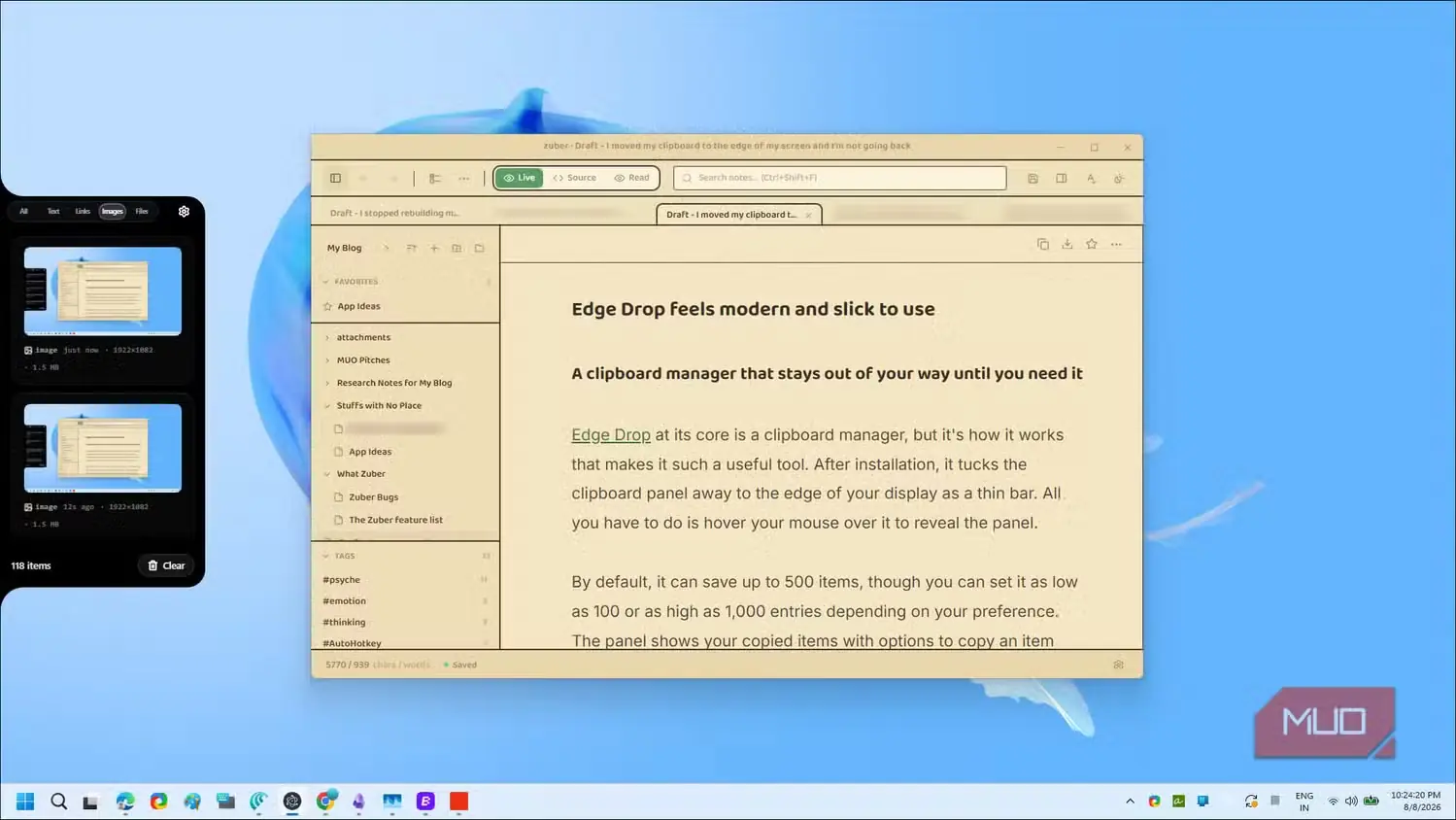Viewport: 1456px width, 820px height.
Task: Expand Research Notes for My Blog folder
Action: (327, 383)
